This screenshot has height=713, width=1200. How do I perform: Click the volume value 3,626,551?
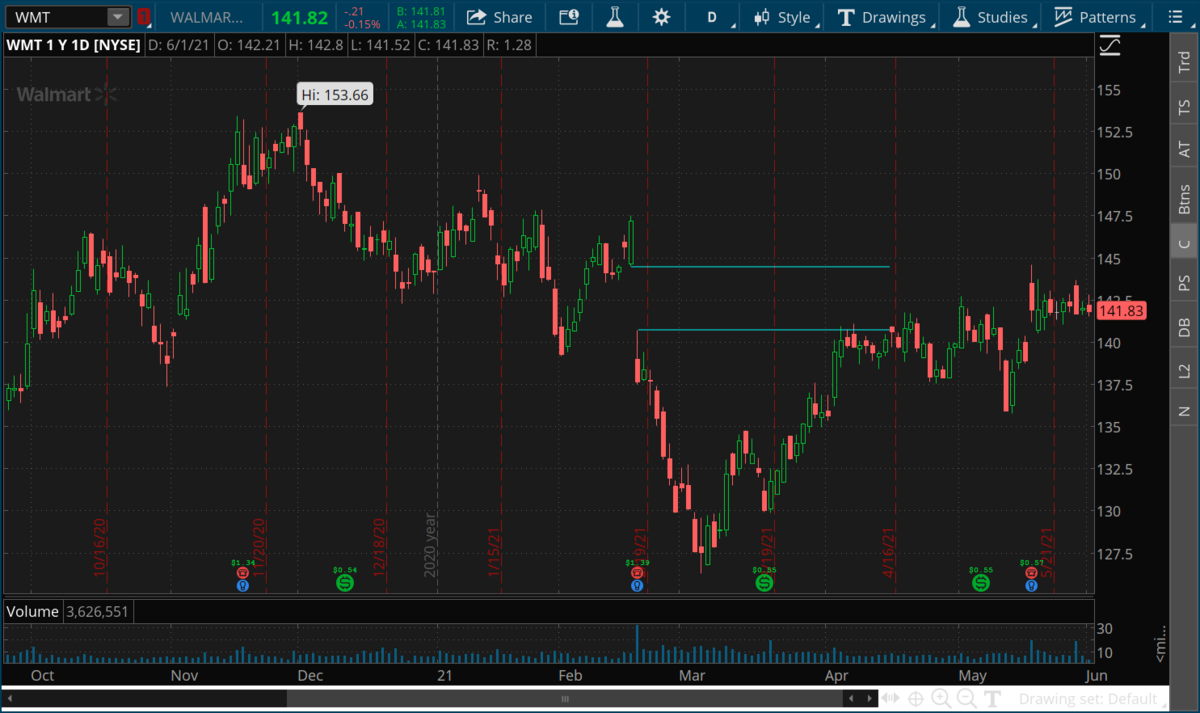(97, 610)
